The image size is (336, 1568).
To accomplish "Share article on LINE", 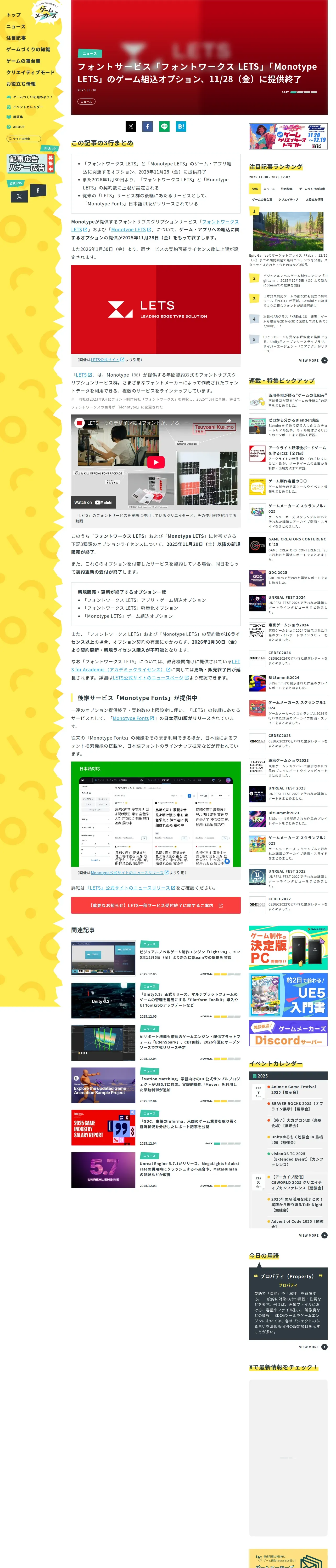I will click(164, 126).
